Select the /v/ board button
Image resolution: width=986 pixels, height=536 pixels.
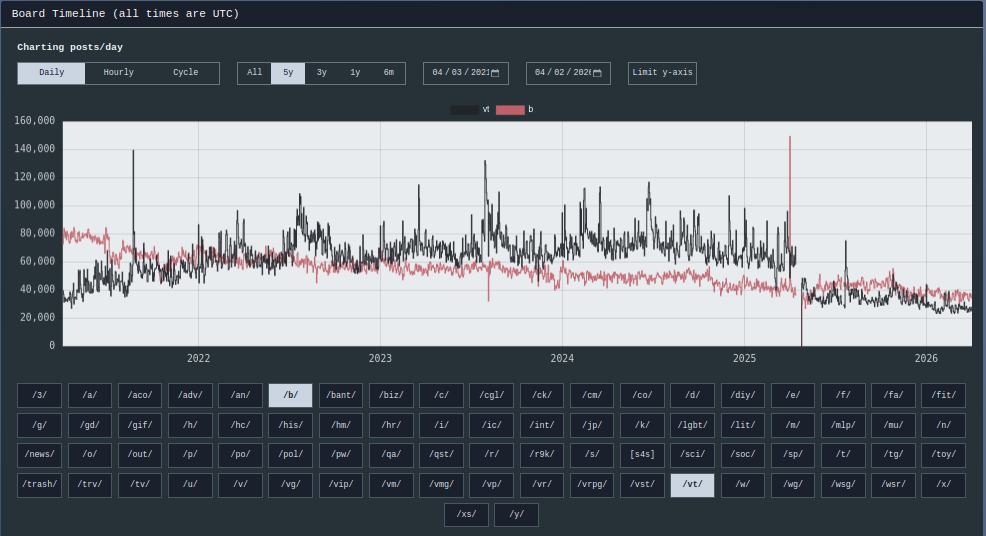[240, 485]
